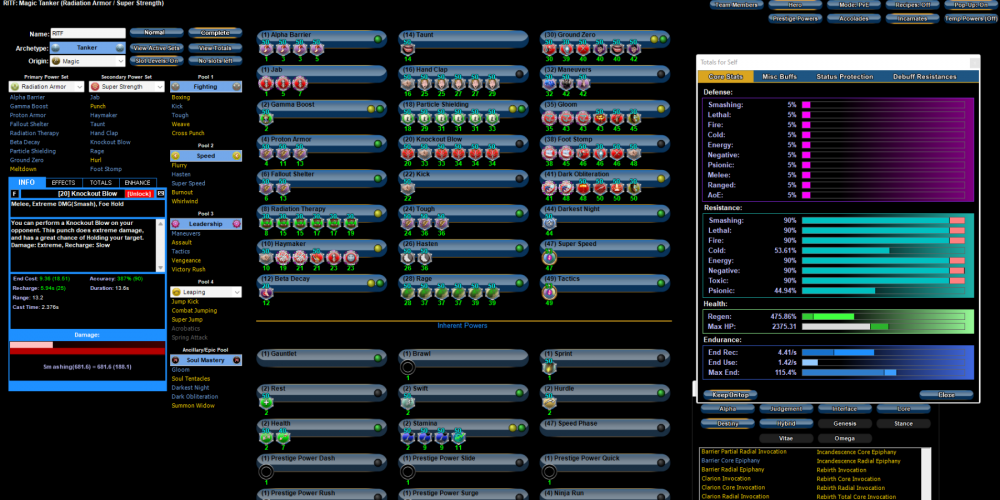The width and height of the screenshot is (1000, 500).
Task: Click the Sprint inherent power slot icon
Action: coord(550,368)
